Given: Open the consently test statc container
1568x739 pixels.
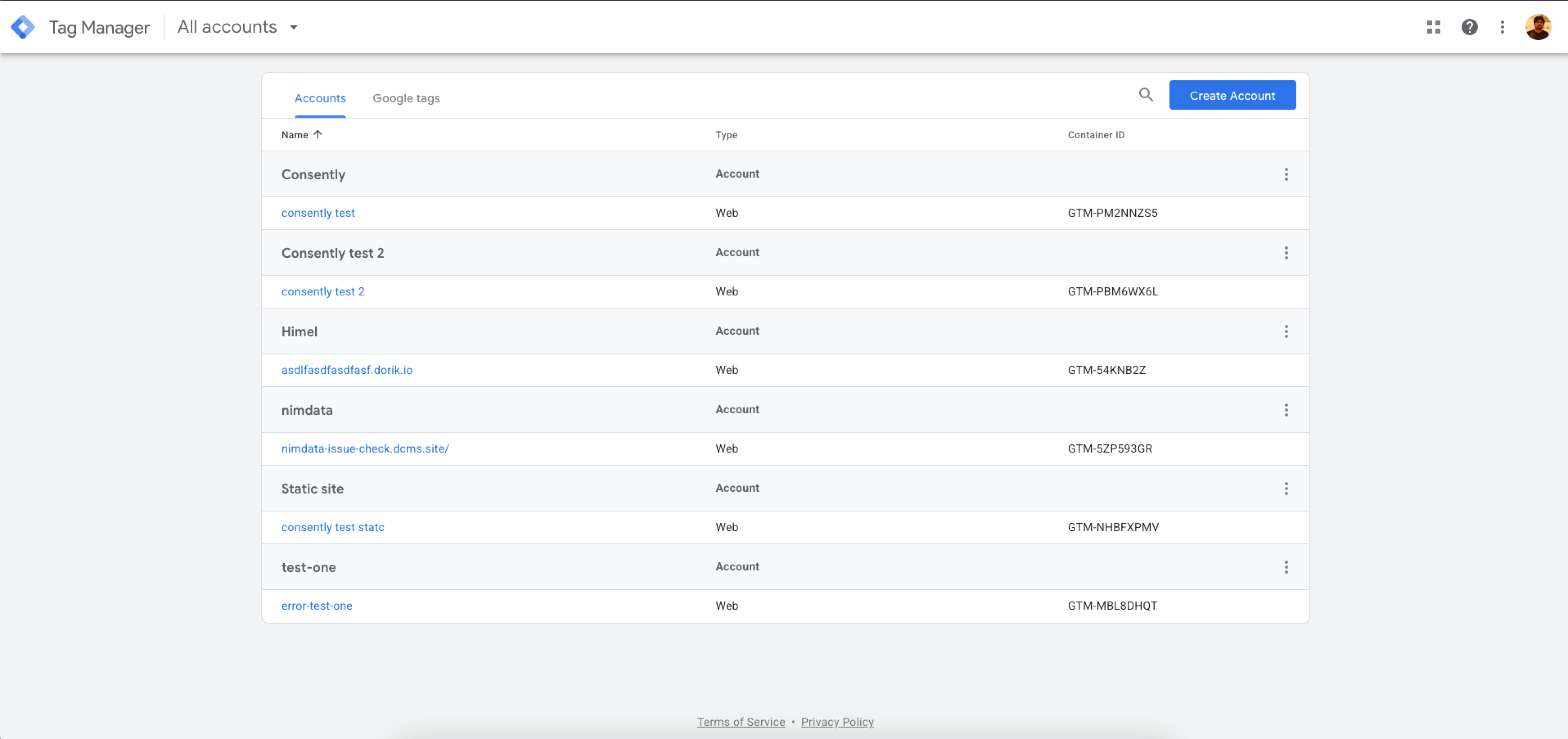Looking at the screenshot, I should click(x=332, y=527).
